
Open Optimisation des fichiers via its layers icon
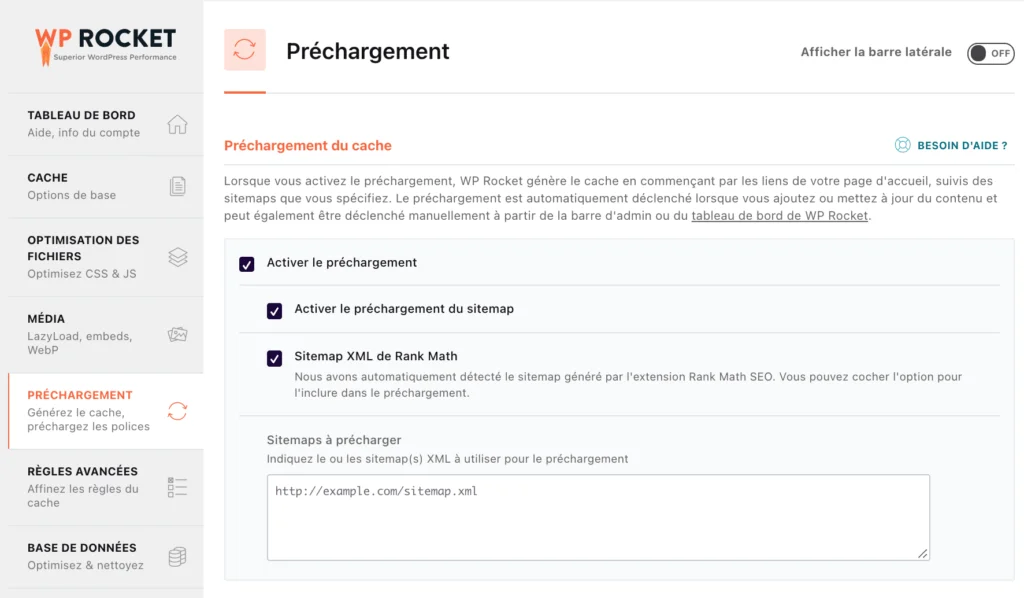click(x=178, y=256)
